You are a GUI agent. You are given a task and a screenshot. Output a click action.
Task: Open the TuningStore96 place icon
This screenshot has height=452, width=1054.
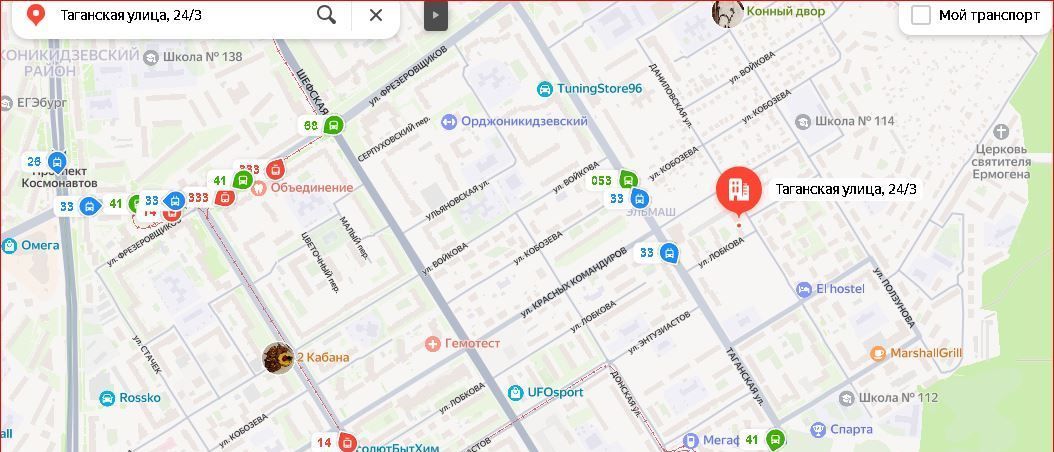pyautogui.click(x=544, y=89)
